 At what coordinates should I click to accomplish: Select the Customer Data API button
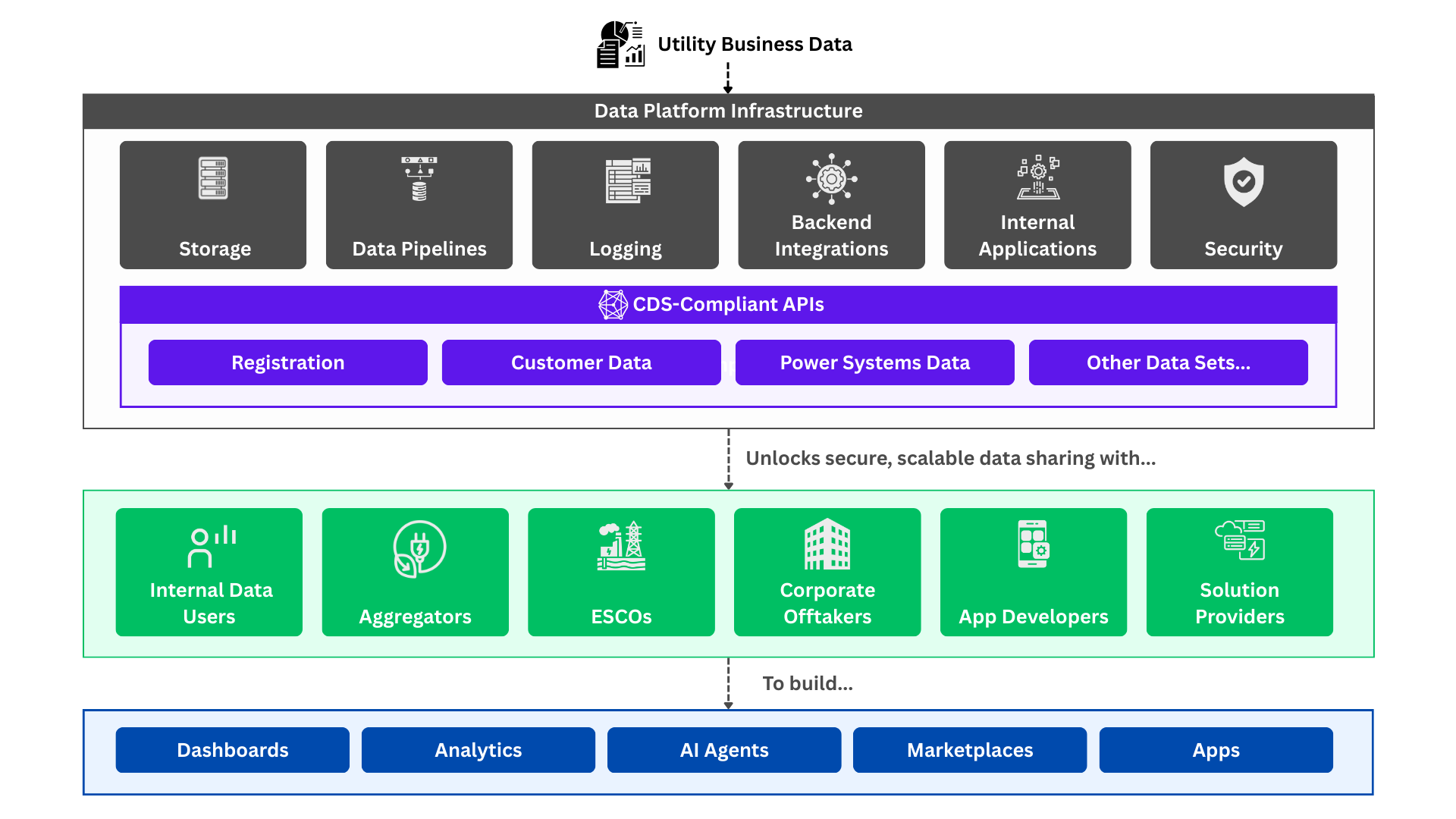[582, 362]
